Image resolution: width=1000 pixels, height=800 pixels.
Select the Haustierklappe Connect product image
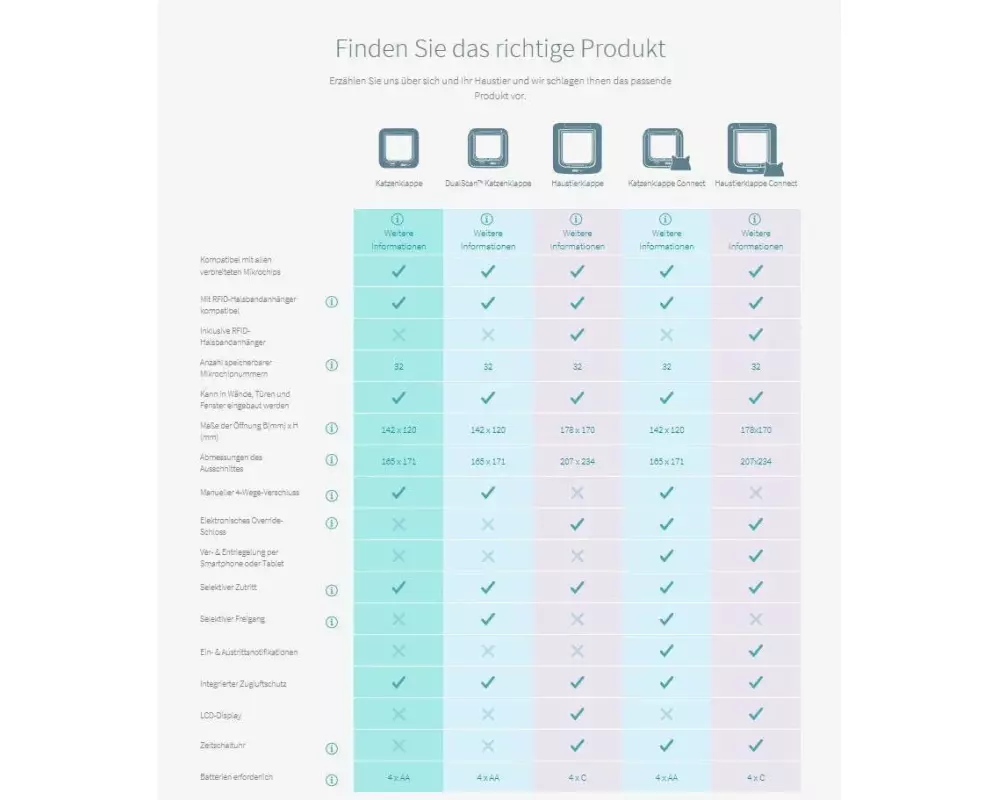[x=755, y=148]
